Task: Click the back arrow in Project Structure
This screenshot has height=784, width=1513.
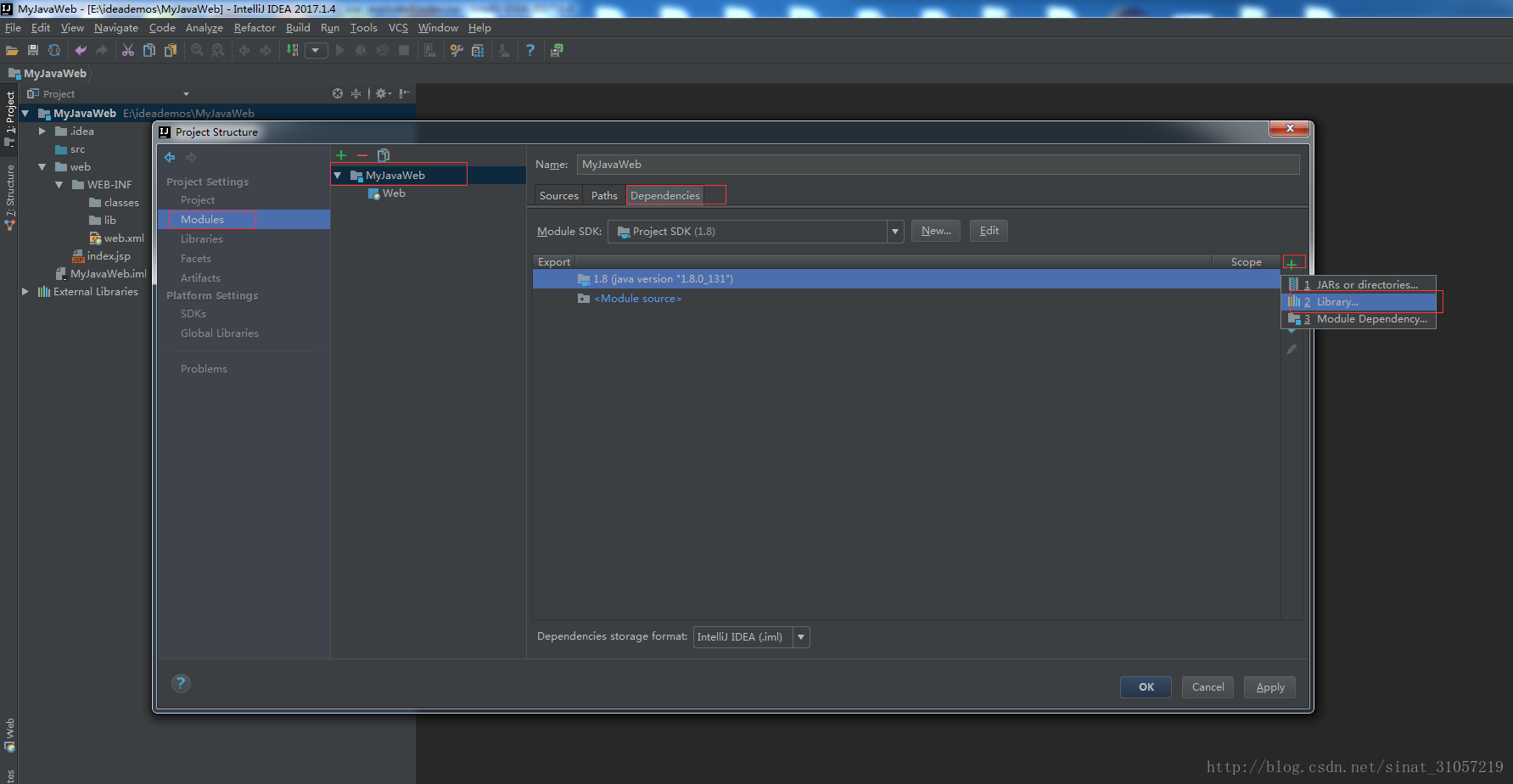Action: [170, 157]
